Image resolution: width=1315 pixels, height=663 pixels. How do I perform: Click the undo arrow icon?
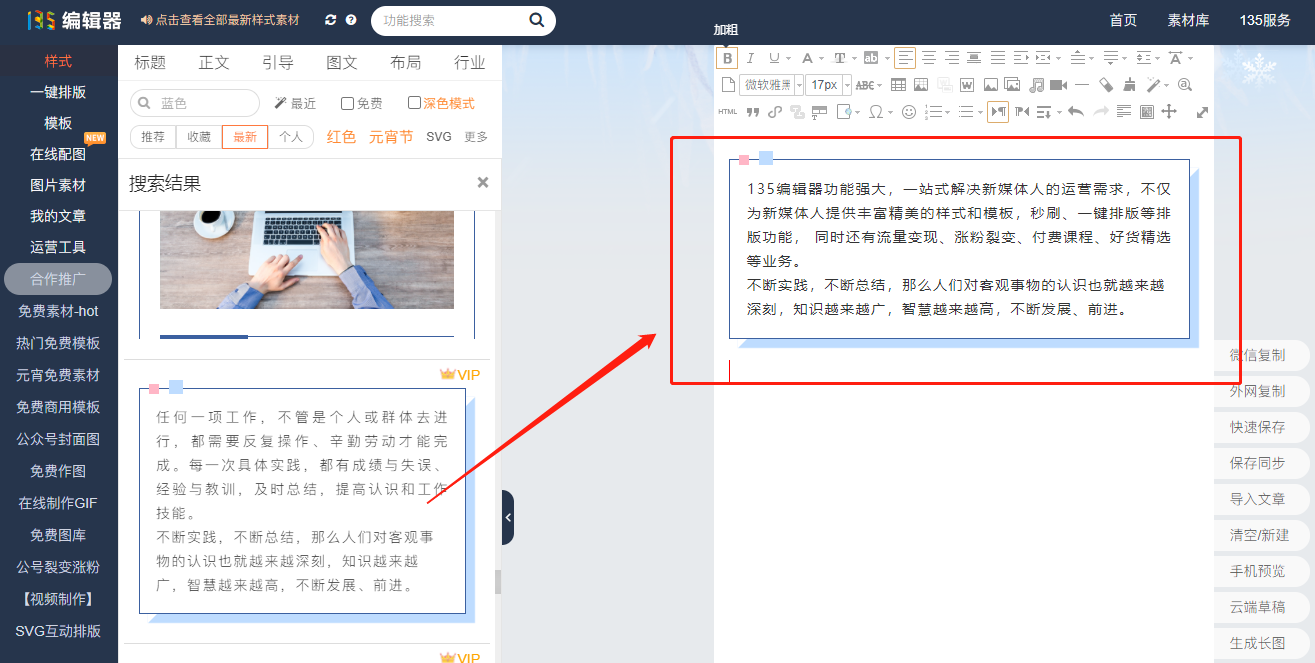[1076, 112]
